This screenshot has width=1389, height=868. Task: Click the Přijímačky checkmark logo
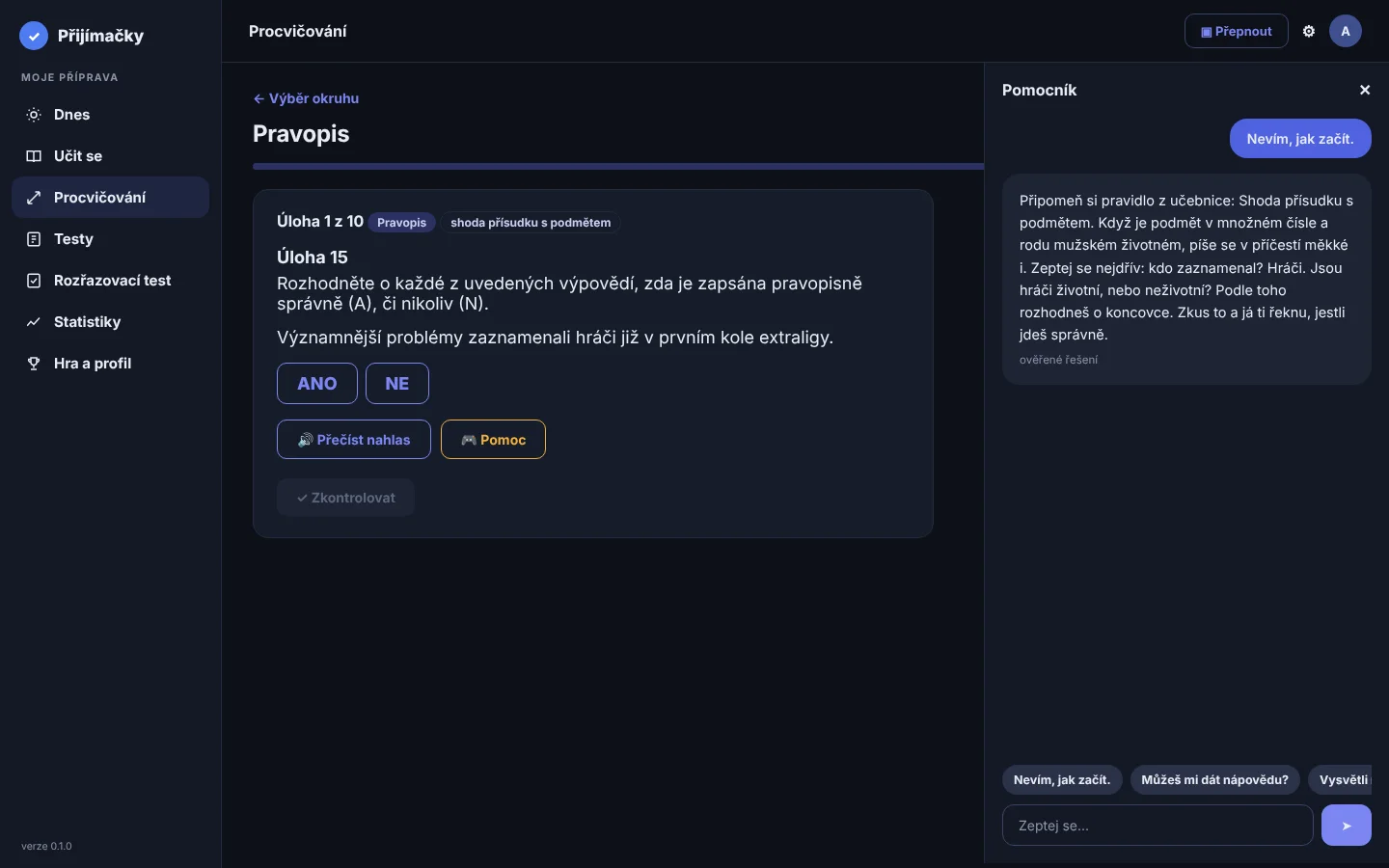(34, 36)
